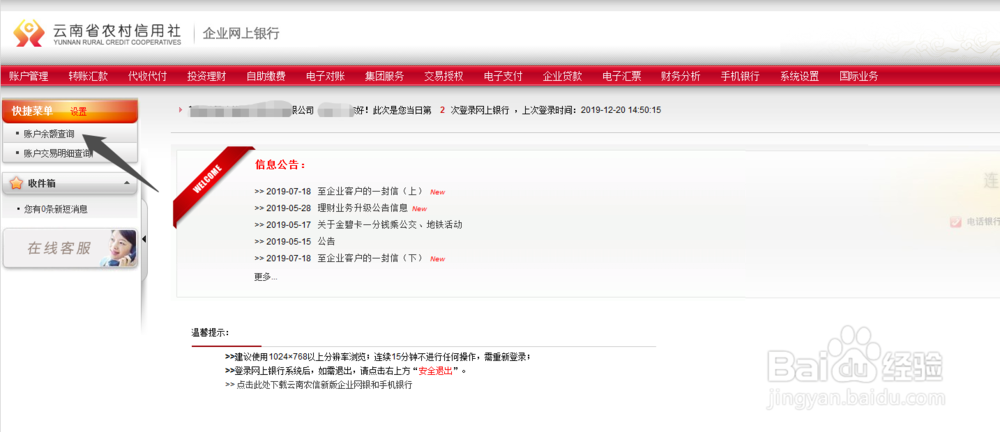Screen dimensions: 1000x432
Task: Click the 快捷菜单 panel header
Action: coord(70,112)
